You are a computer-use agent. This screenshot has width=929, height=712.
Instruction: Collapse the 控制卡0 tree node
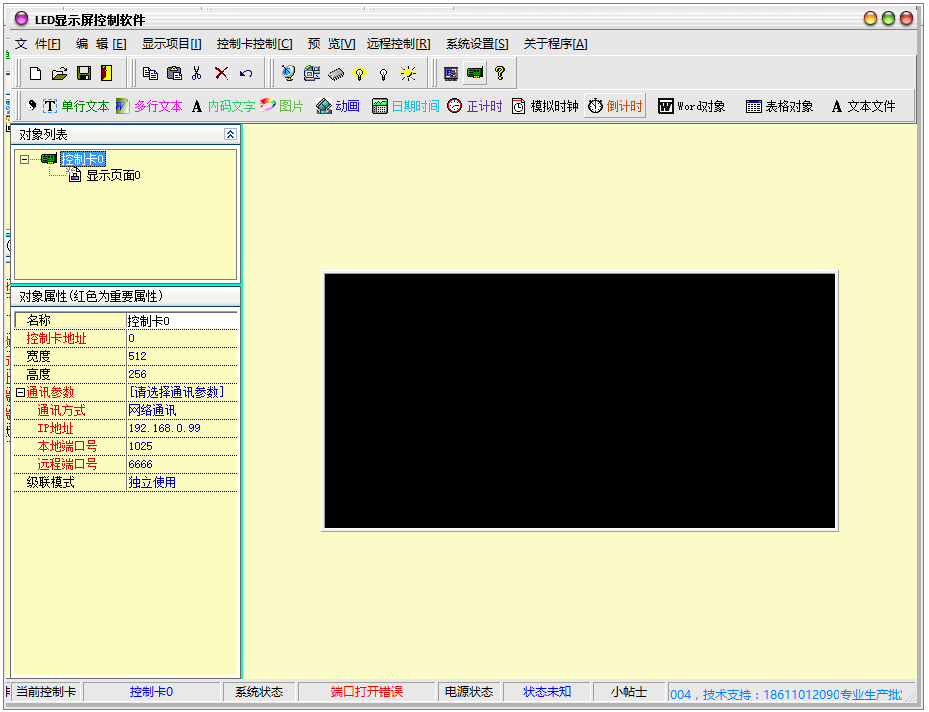pyautogui.click(x=22, y=158)
